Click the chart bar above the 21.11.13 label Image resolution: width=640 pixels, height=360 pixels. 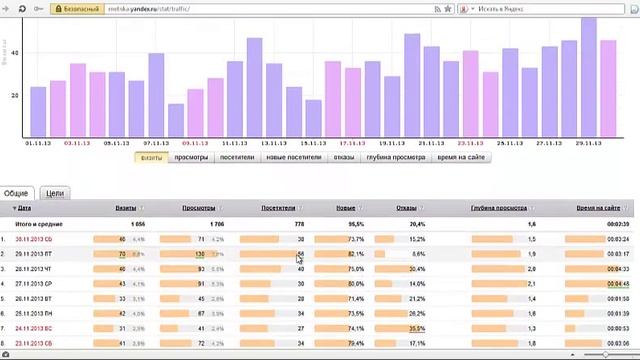431,92
